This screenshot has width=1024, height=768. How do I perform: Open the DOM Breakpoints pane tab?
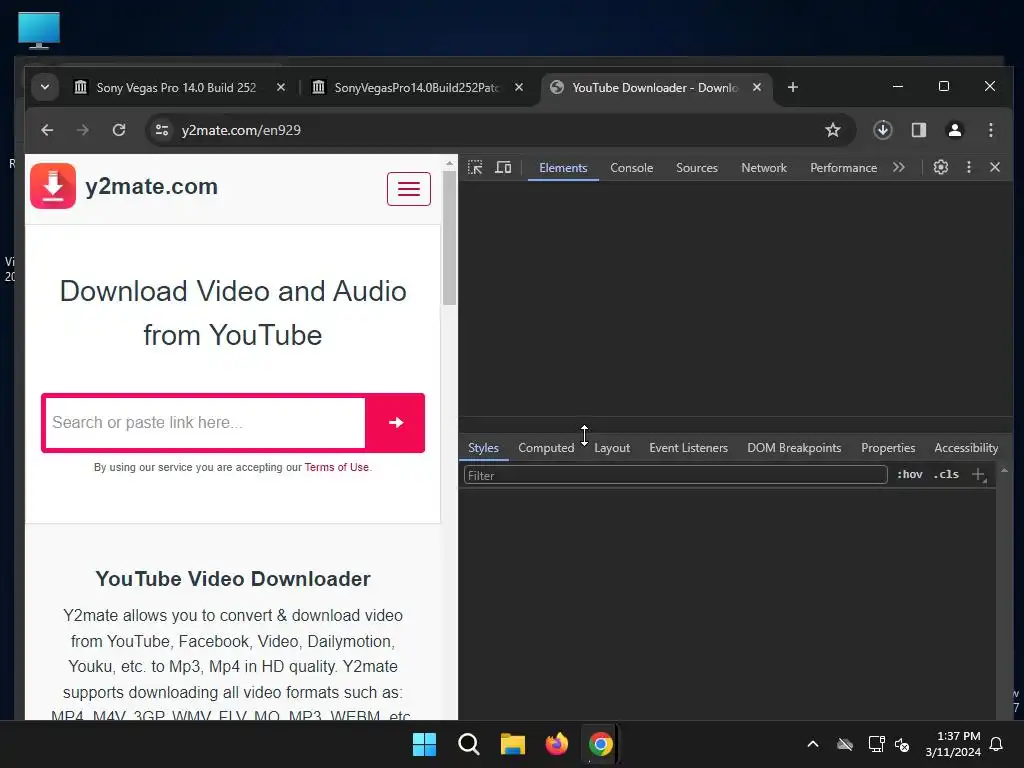(x=794, y=448)
